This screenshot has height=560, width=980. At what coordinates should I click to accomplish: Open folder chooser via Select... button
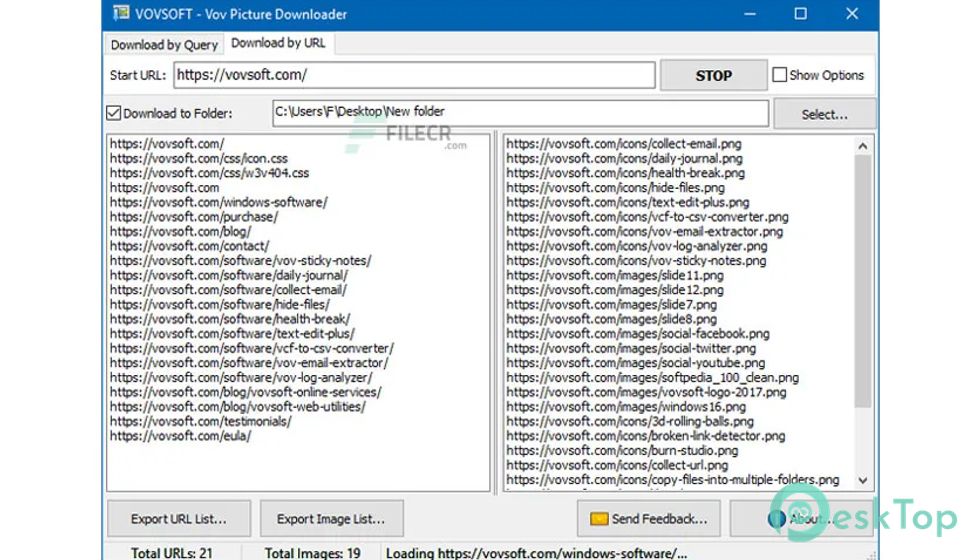click(x=824, y=114)
